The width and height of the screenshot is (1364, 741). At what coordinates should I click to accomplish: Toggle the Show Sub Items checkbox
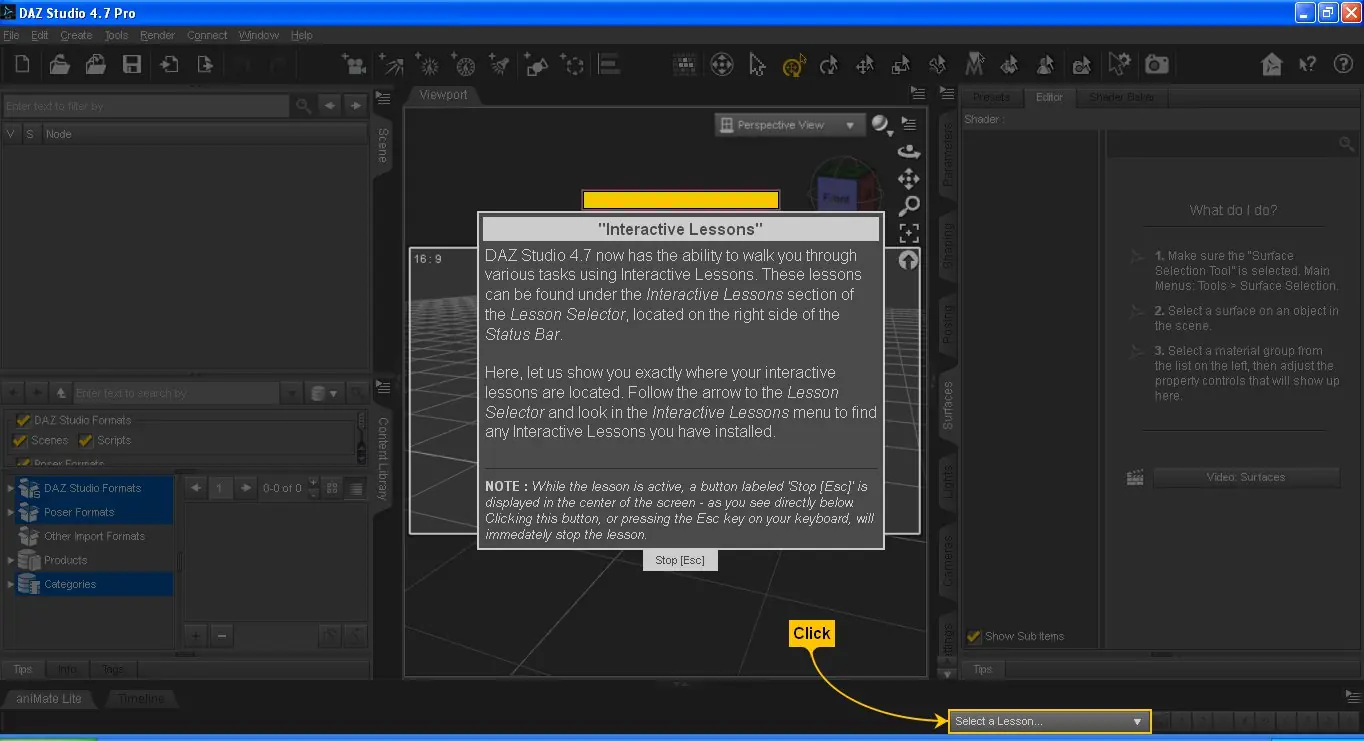973,637
